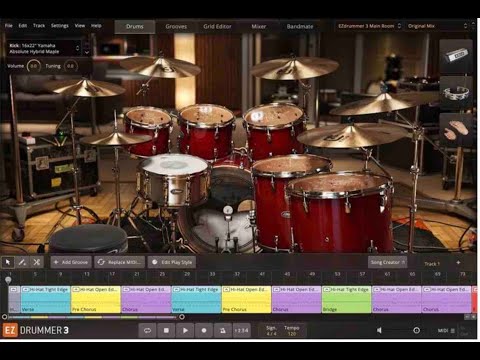Viewport: 480px width, 360px height.
Task: Open the Edit menu
Action: [23, 26]
